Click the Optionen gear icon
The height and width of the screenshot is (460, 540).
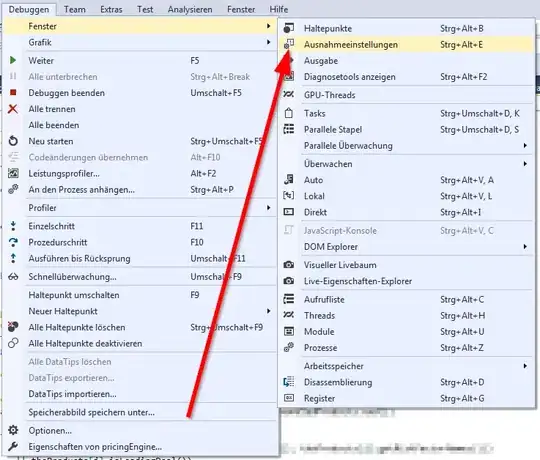pos(13,430)
